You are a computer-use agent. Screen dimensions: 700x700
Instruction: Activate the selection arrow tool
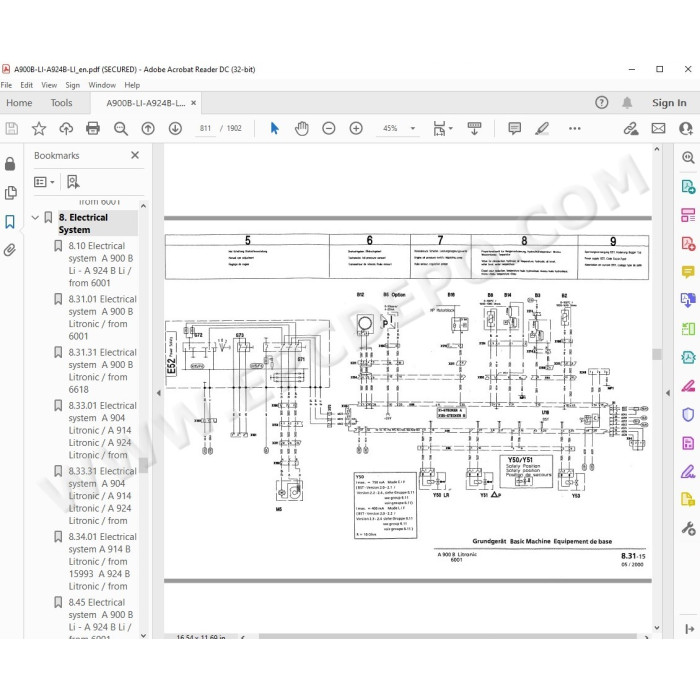pos(275,129)
